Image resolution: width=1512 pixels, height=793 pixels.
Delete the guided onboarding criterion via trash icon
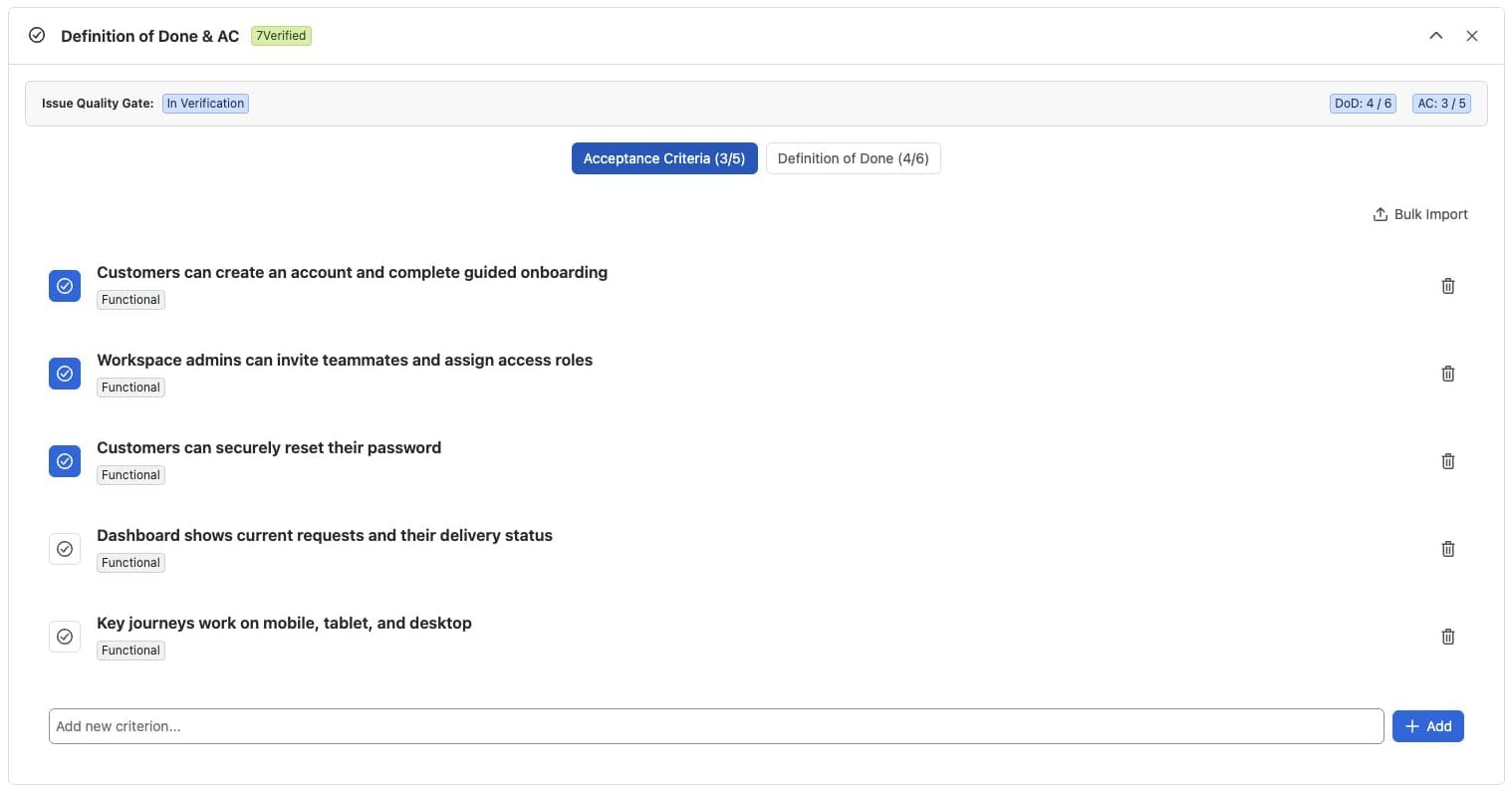1447,286
